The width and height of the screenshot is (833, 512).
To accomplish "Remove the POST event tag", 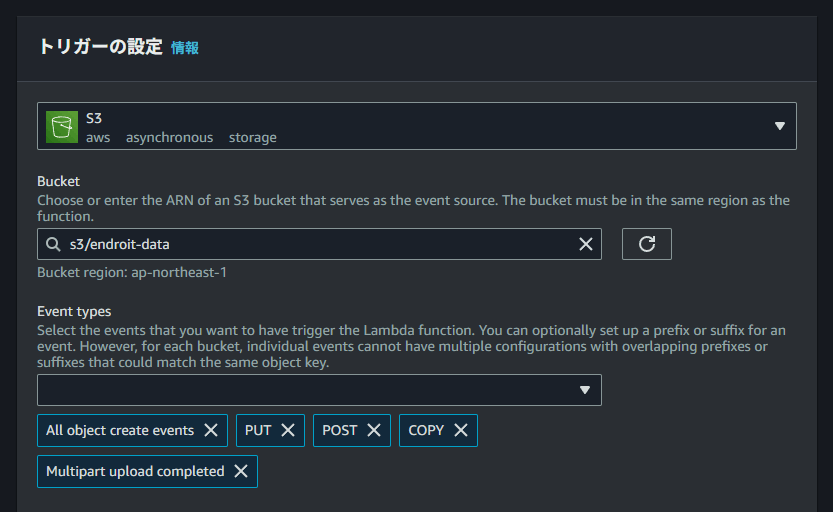I will pyautogui.click(x=374, y=430).
